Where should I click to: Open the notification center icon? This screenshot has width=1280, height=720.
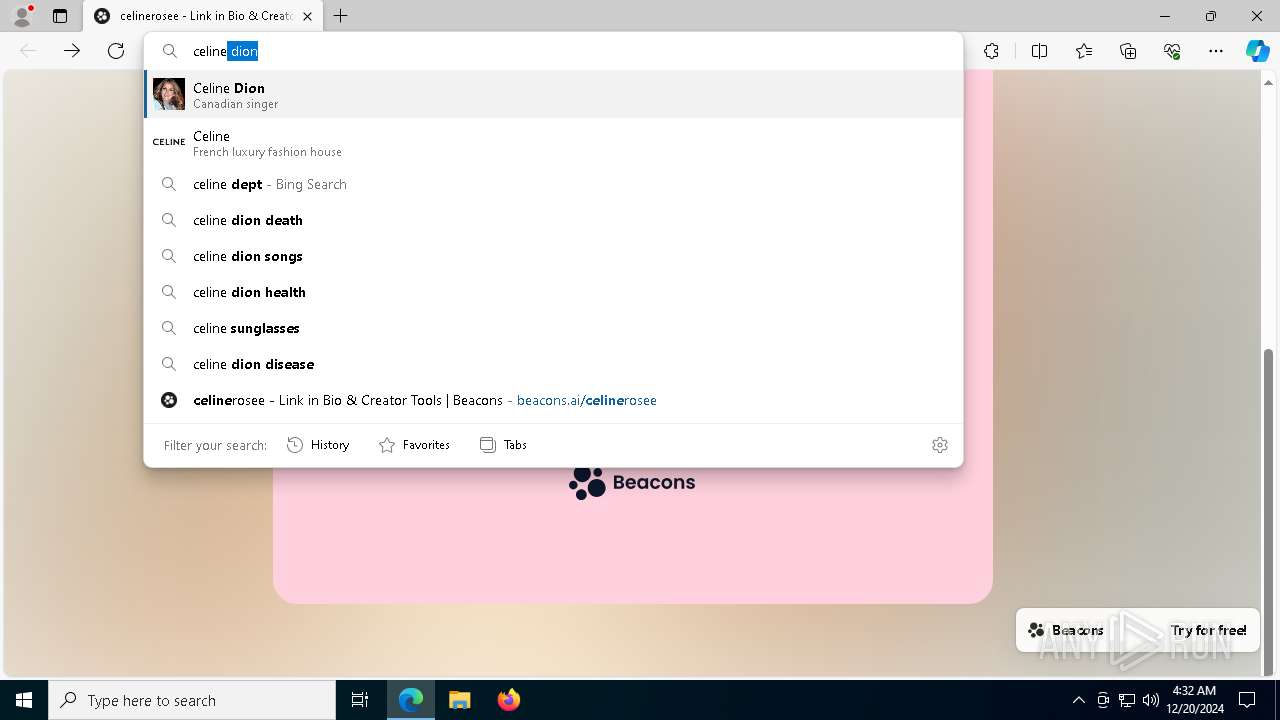pyautogui.click(x=1247, y=700)
